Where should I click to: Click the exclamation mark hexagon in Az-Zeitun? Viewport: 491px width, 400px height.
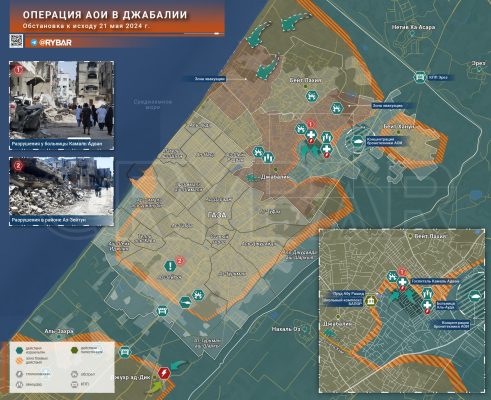coord(170,266)
